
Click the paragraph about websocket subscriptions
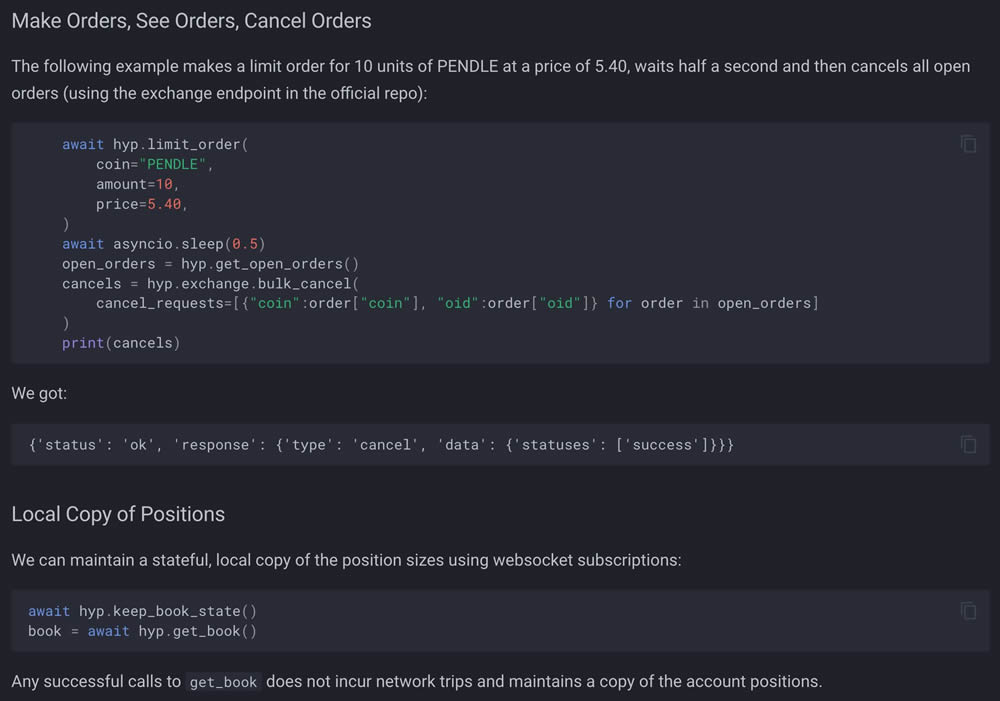(x=346, y=560)
